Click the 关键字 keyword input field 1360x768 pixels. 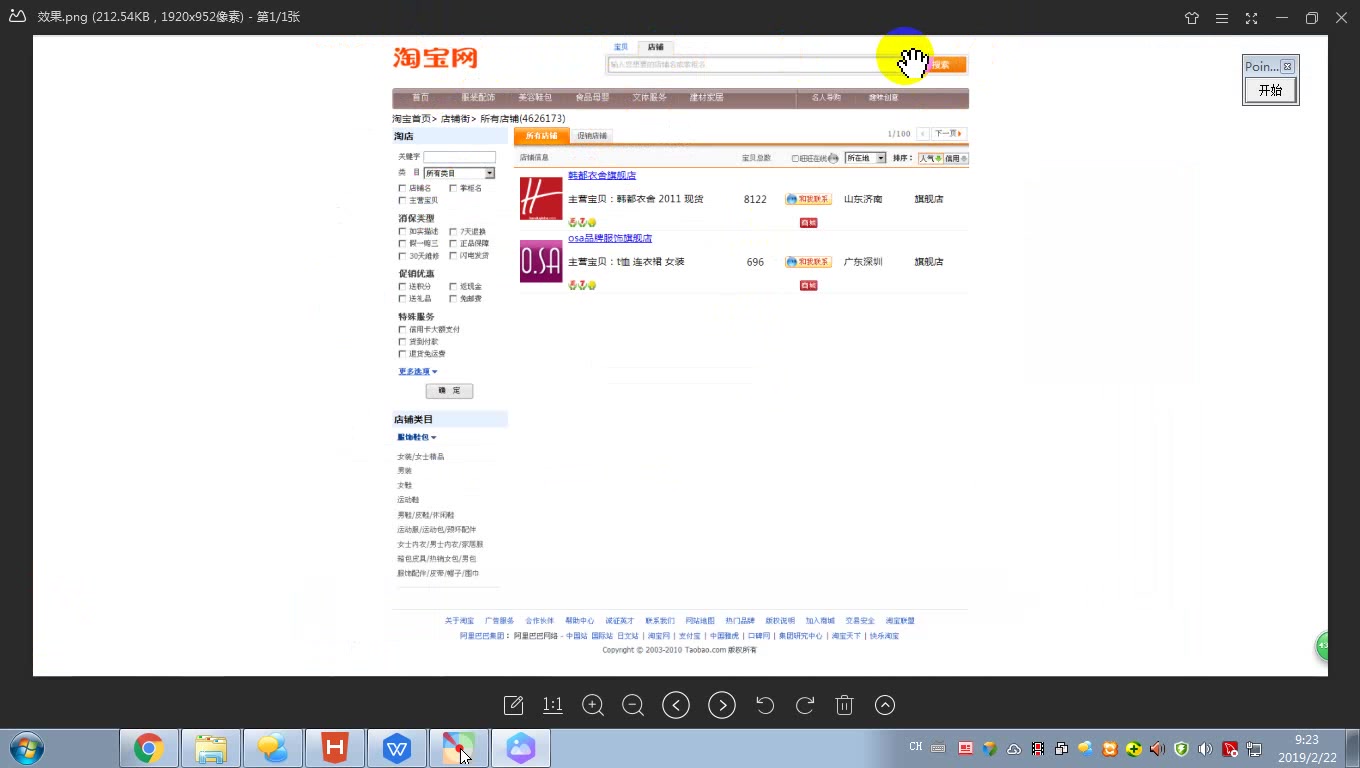(x=459, y=157)
